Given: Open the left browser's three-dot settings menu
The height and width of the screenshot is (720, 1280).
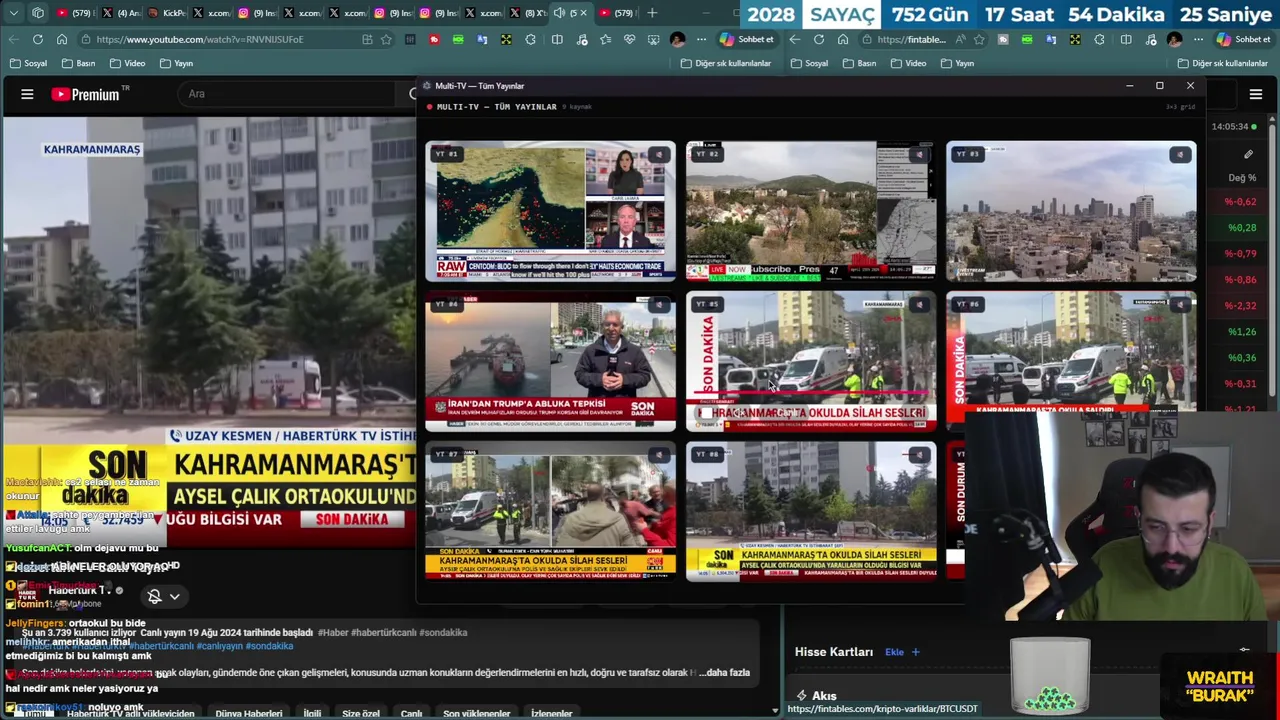Looking at the screenshot, I should point(701,39).
